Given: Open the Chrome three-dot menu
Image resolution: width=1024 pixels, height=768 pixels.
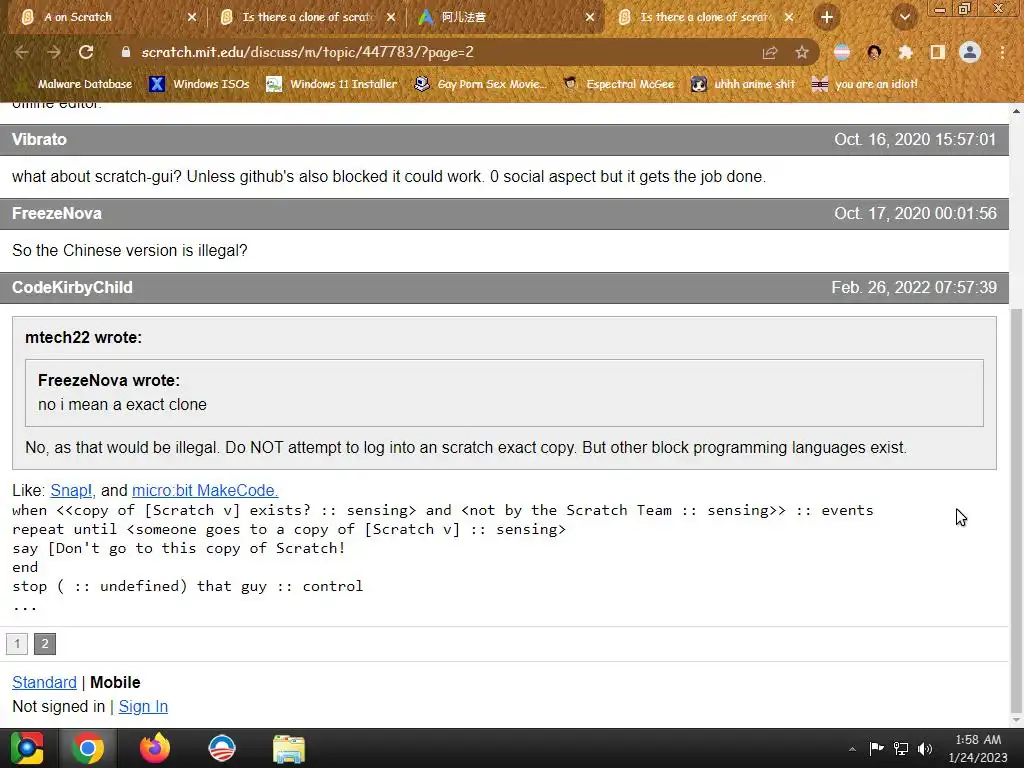Looking at the screenshot, I should coord(1002,52).
